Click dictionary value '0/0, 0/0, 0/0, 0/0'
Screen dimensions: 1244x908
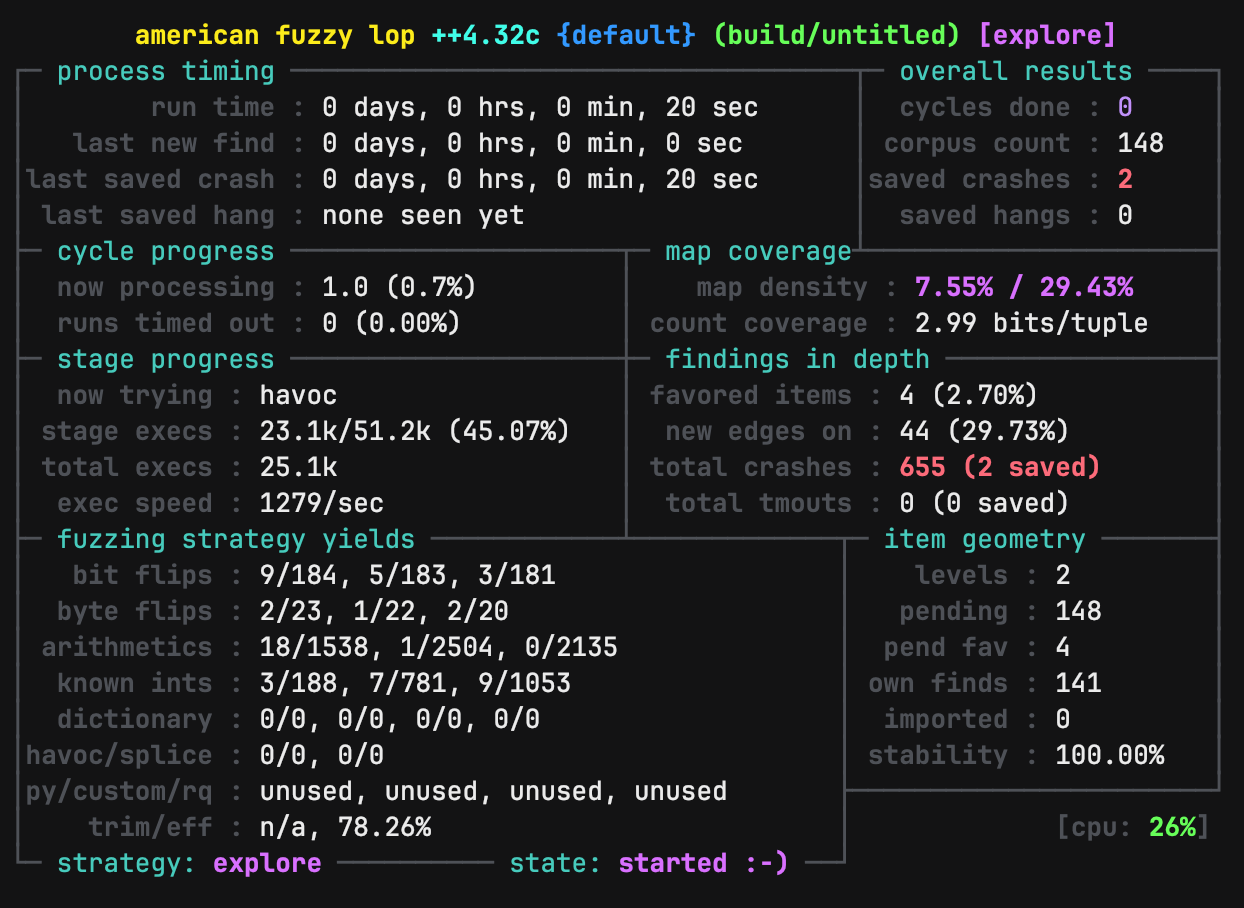click(x=399, y=720)
